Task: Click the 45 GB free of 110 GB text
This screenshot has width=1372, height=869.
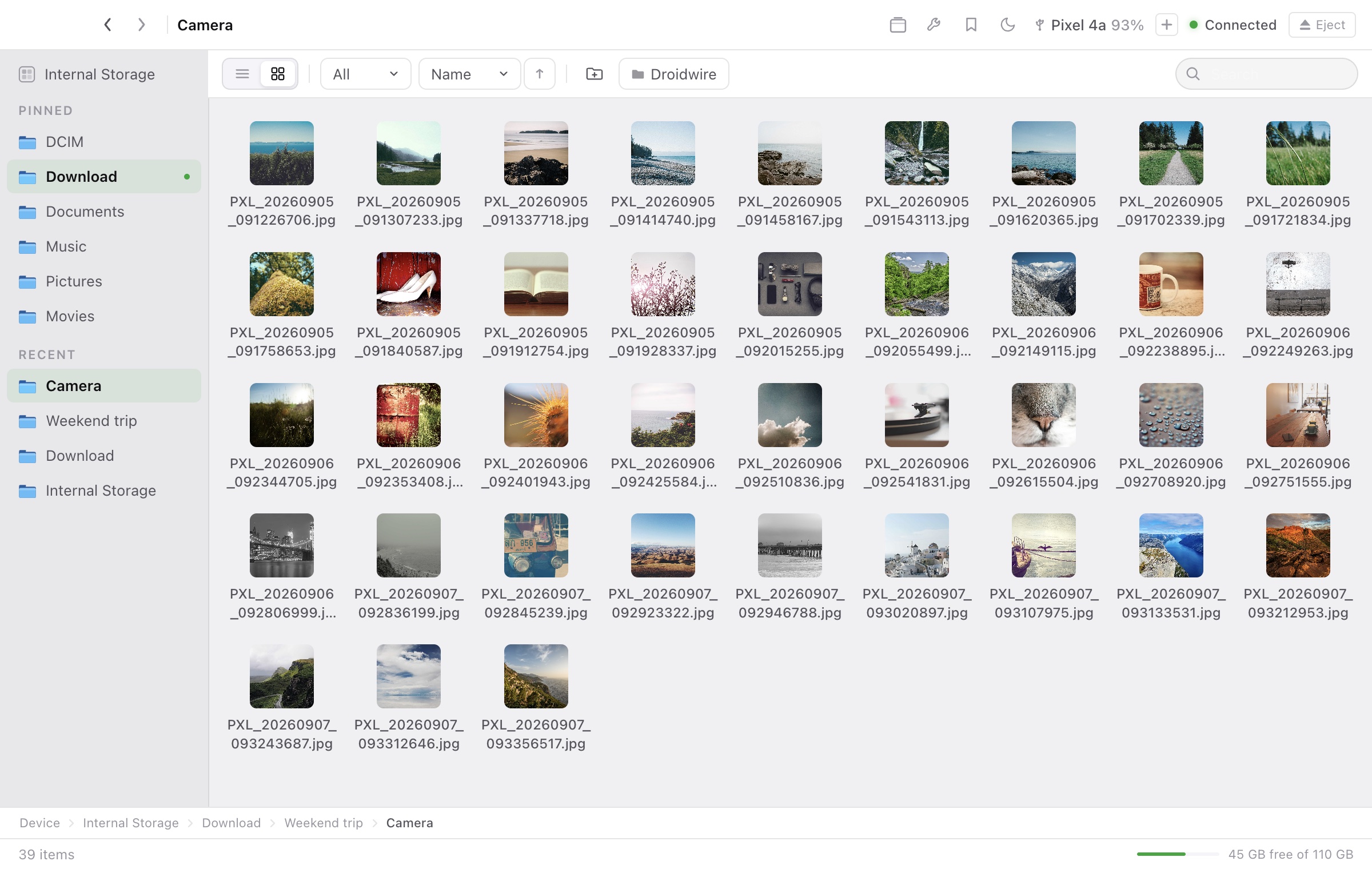Action: (x=1291, y=854)
